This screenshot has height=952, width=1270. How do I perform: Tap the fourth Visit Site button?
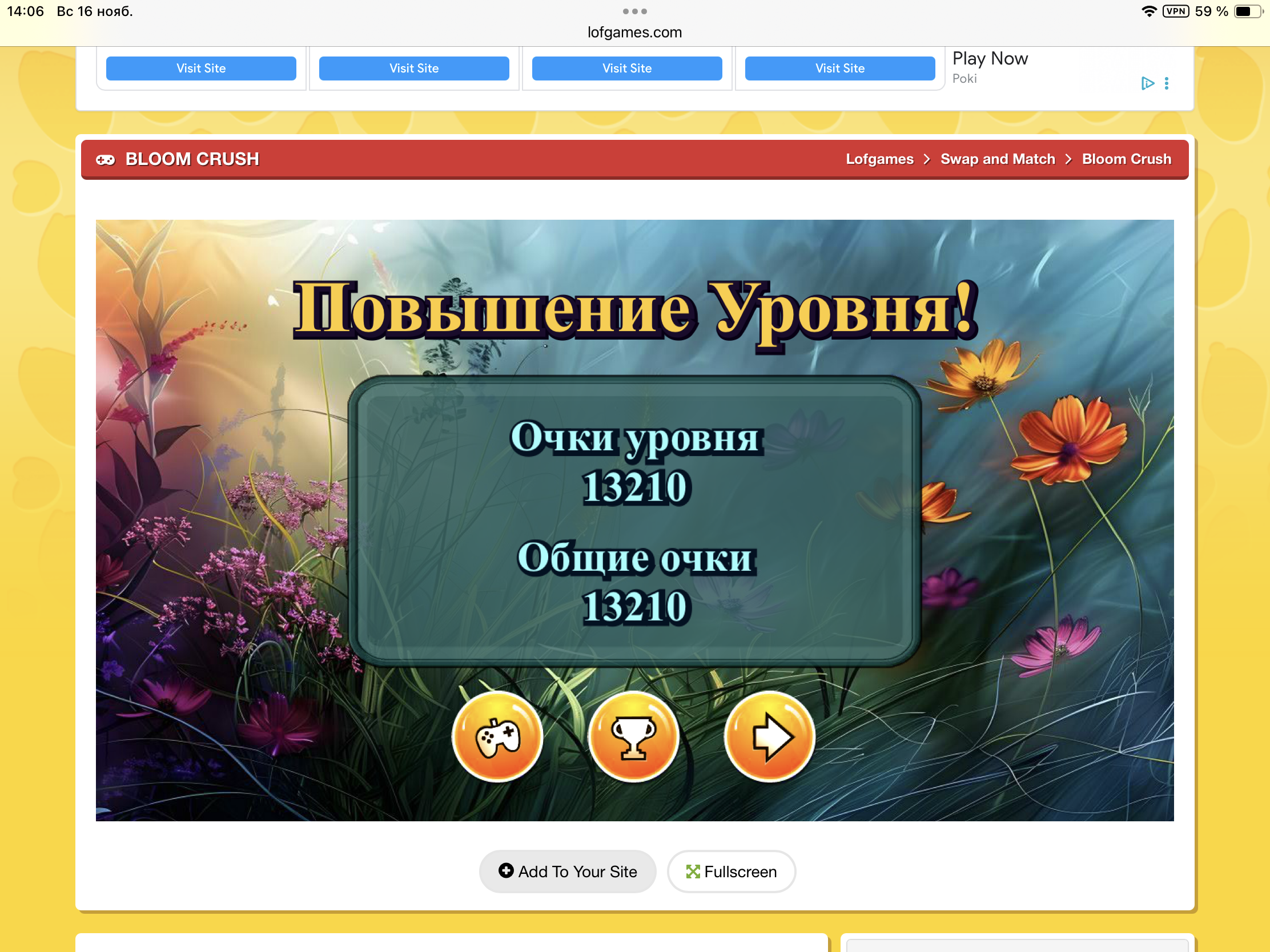coord(839,68)
